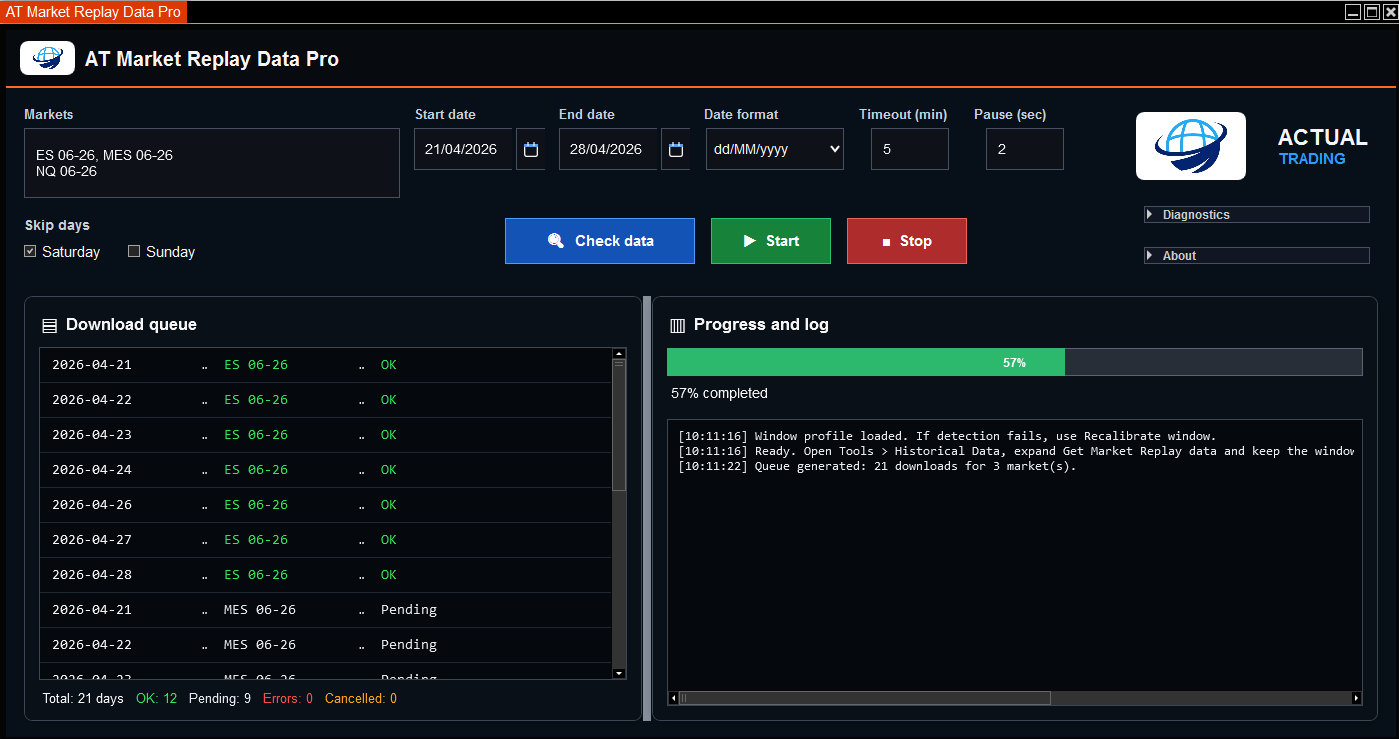Click the download queue scroll down arrow
This screenshot has width=1399, height=739.
619,673
